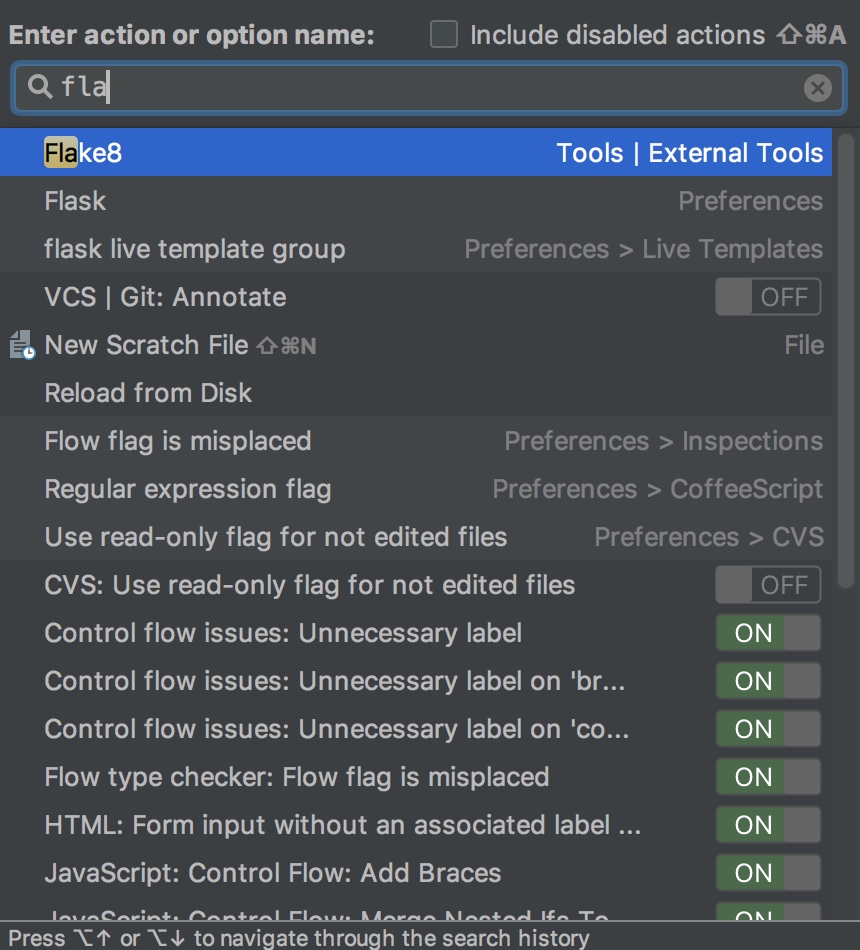Click the New Scratch File icon
Viewport: 860px width, 950px height.
point(22,346)
